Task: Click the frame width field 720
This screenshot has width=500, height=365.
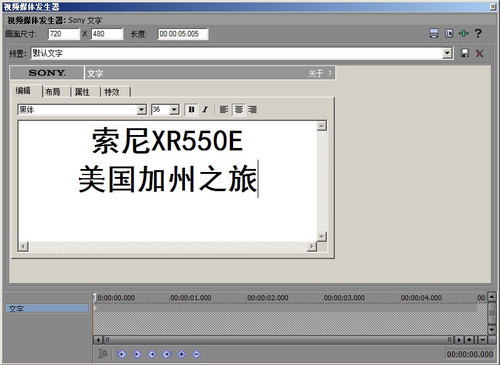Action: click(64, 34)
